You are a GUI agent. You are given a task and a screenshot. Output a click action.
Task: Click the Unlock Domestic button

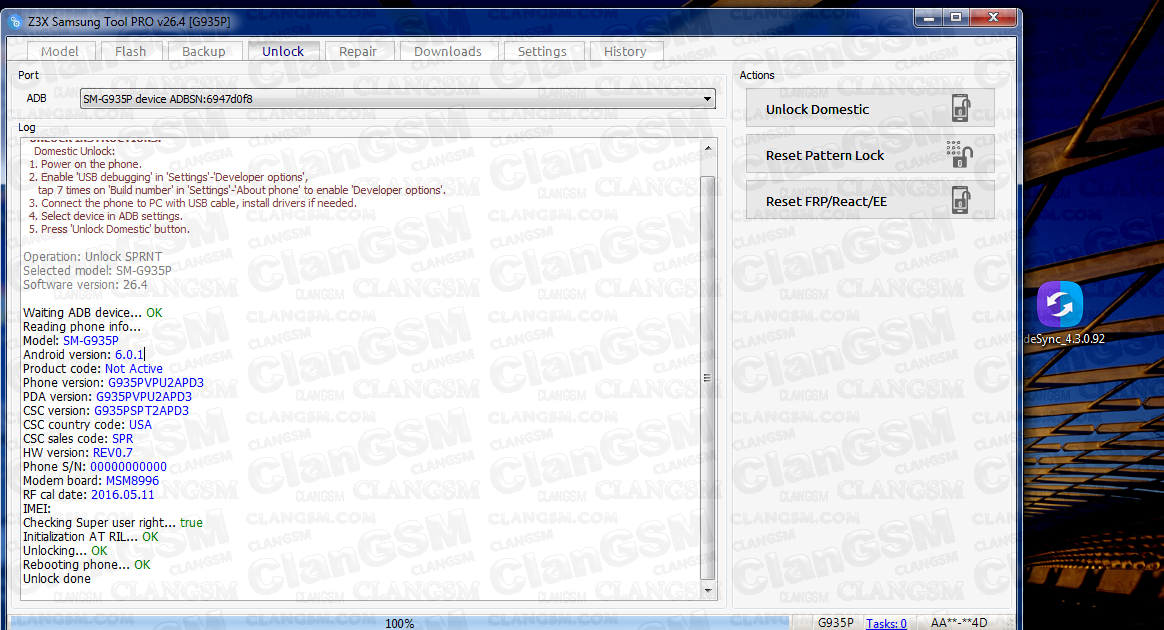pyautogui.click(x=870, y=108)
